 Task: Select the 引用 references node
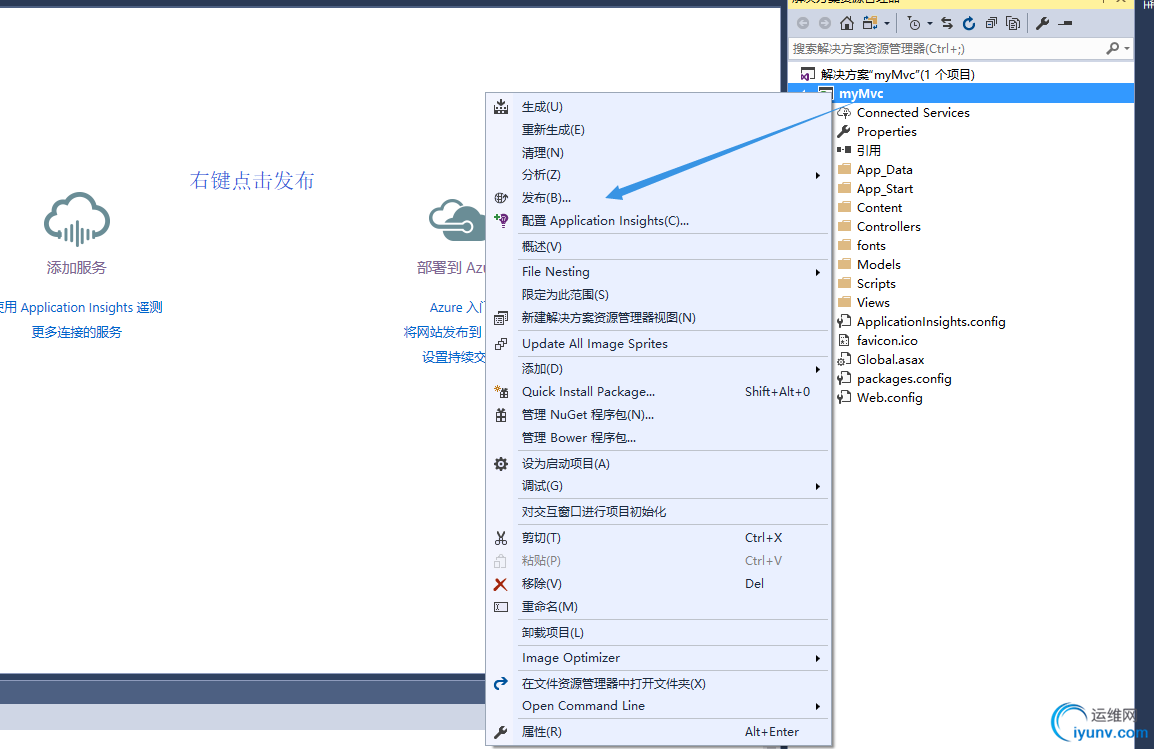[868, 151]
